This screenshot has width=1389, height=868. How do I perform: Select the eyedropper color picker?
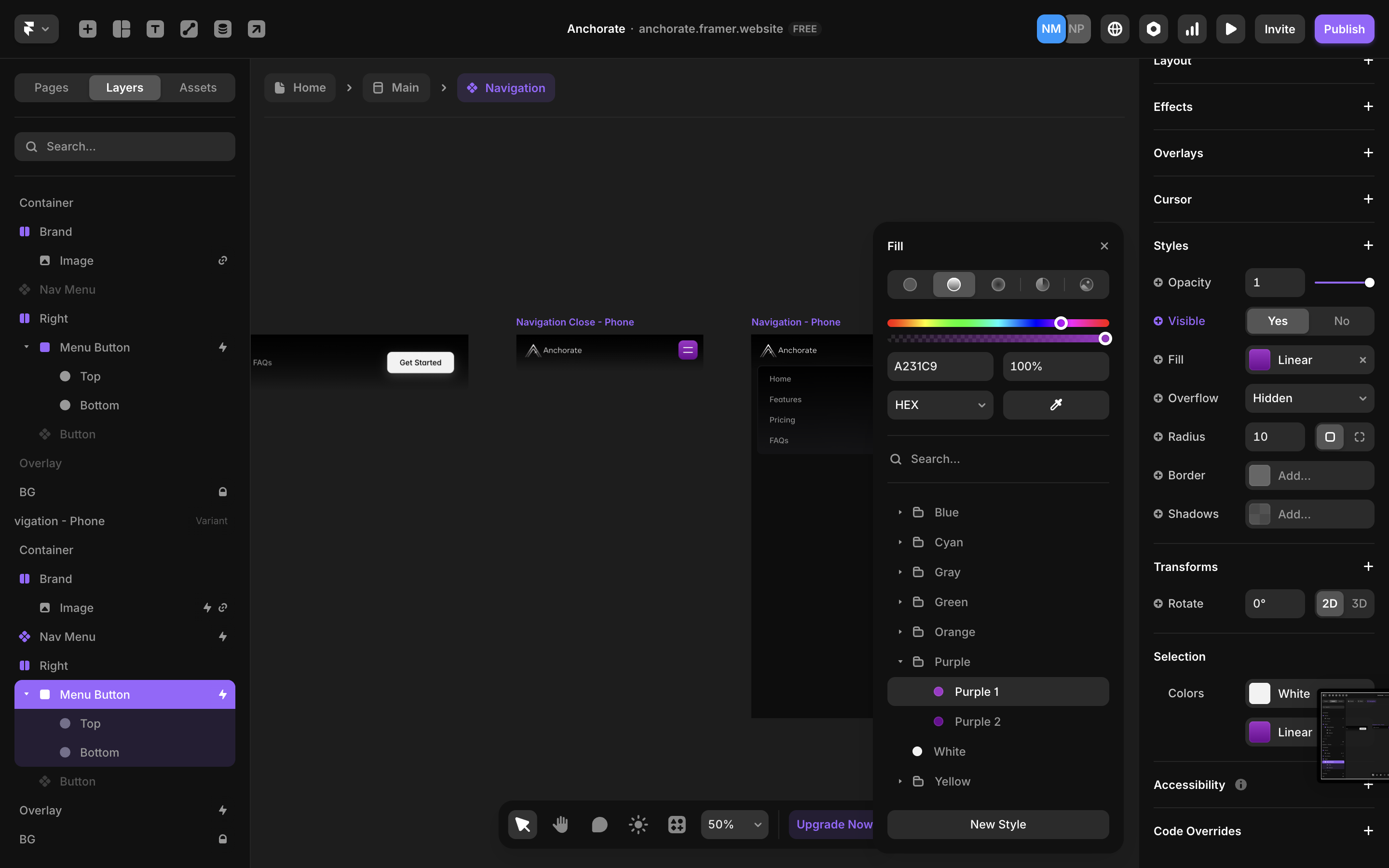(1056, 405)
